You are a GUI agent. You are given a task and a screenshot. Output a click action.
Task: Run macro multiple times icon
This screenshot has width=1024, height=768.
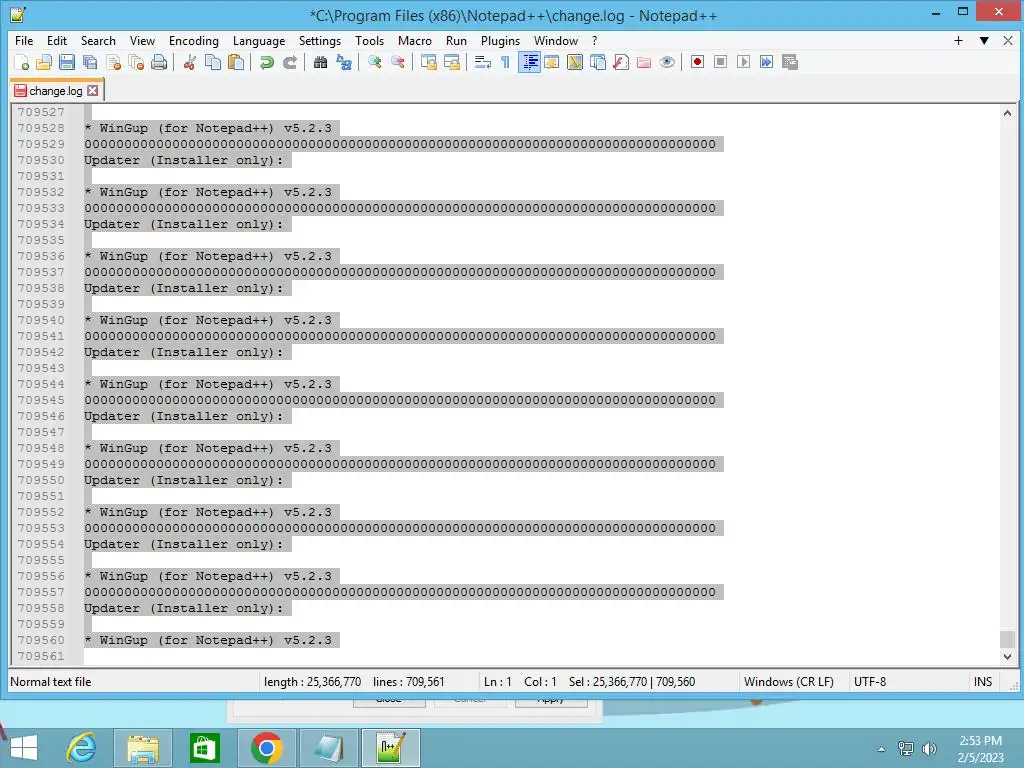(767, 62)
